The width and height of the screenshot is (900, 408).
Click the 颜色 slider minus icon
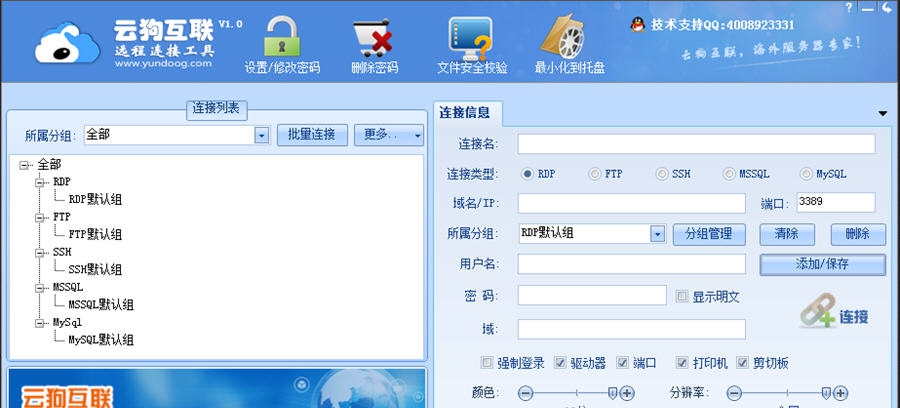pos(525,393)
